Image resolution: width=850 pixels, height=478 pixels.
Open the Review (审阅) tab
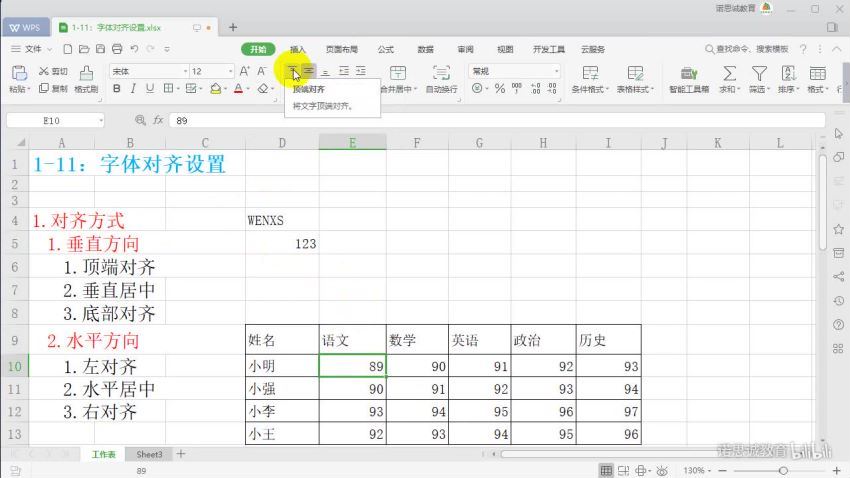point(465,49)
